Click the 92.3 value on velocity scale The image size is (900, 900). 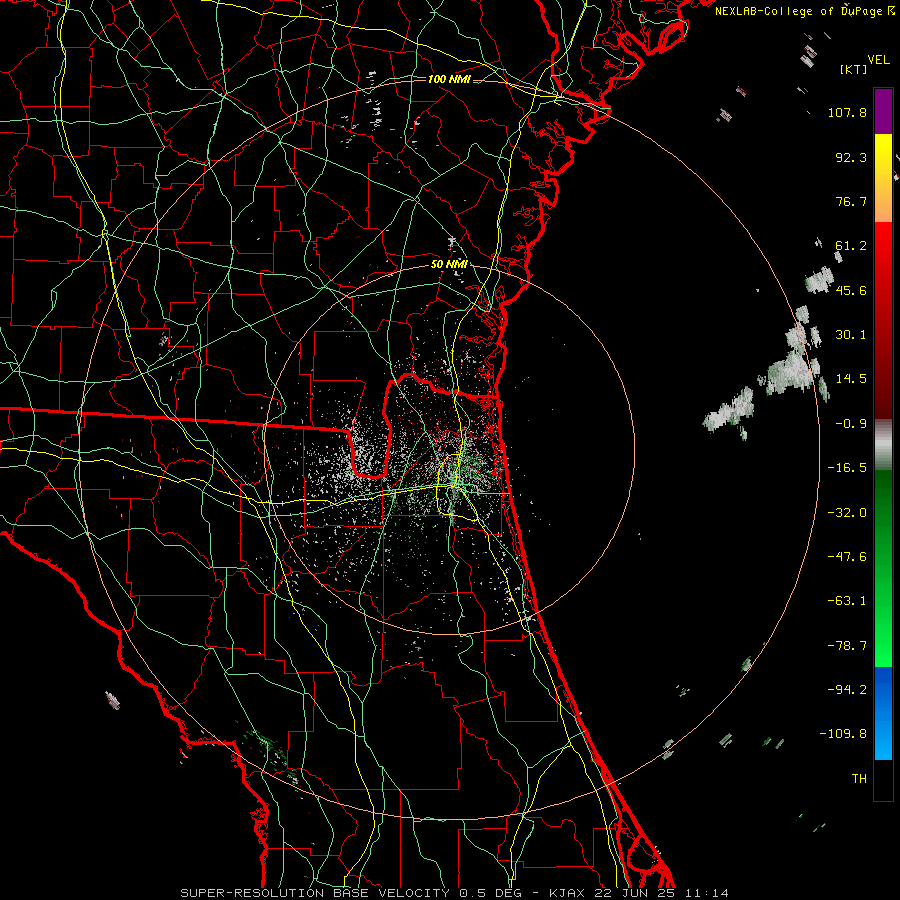[851, 157]
